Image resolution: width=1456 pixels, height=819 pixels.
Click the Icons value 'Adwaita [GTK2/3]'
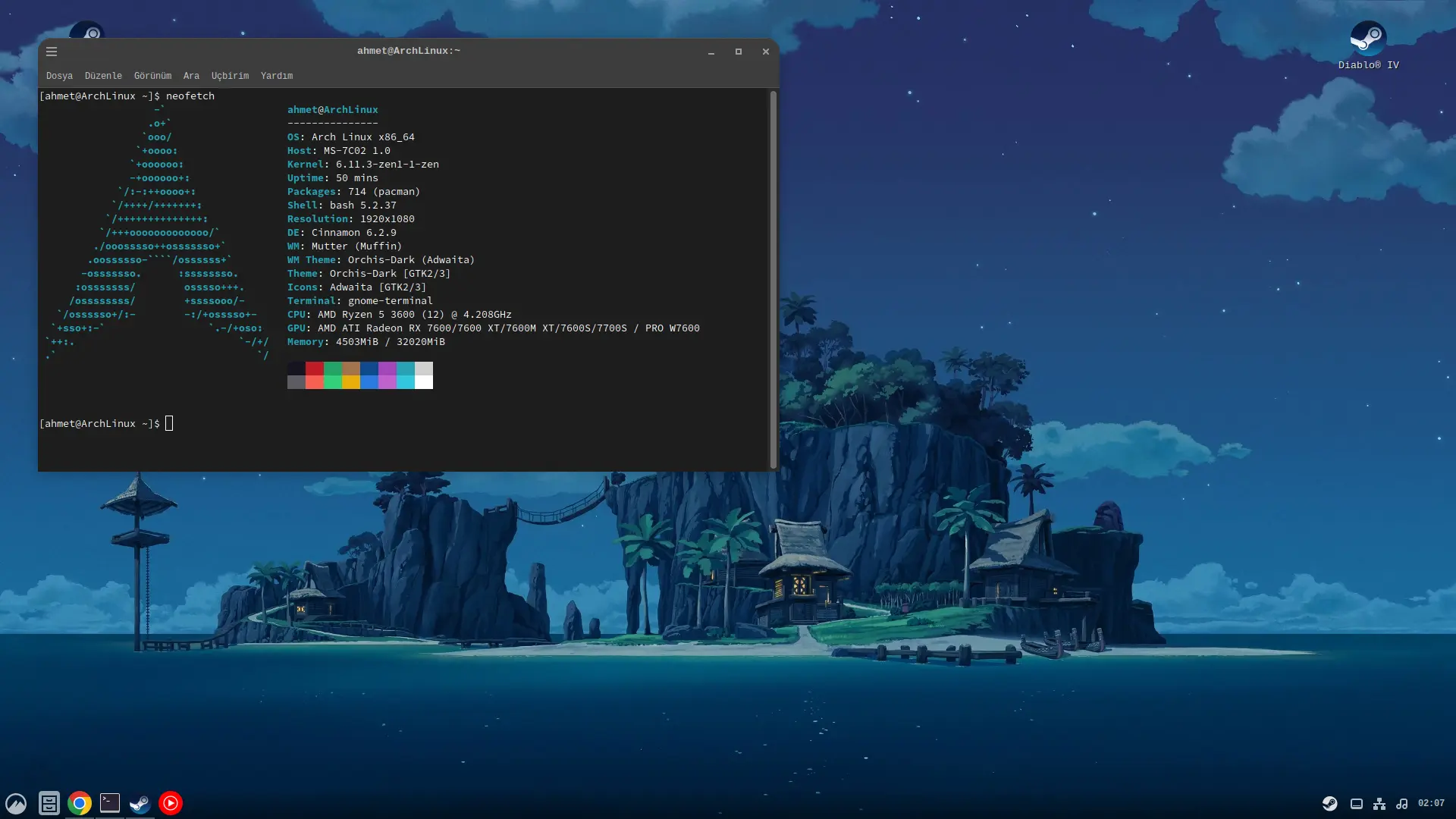tap(378, 287)
